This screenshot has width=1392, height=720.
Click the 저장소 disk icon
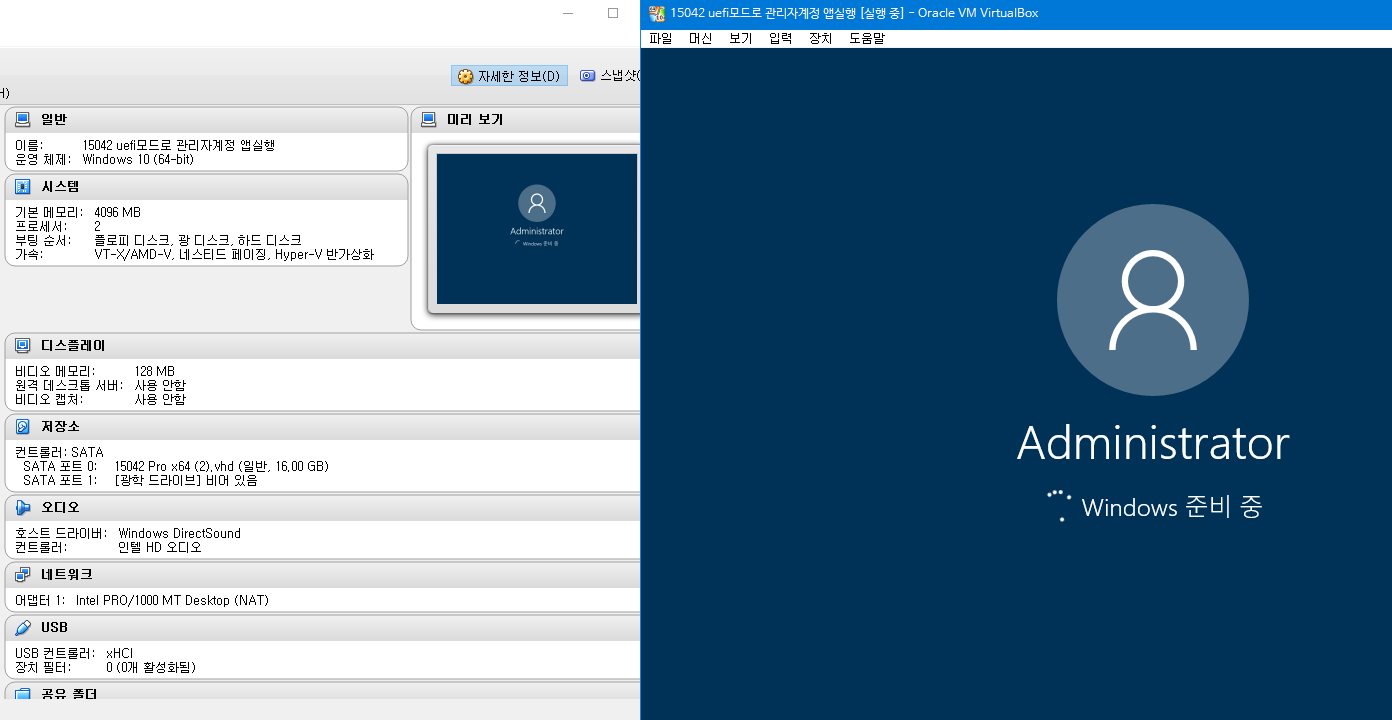22,426
